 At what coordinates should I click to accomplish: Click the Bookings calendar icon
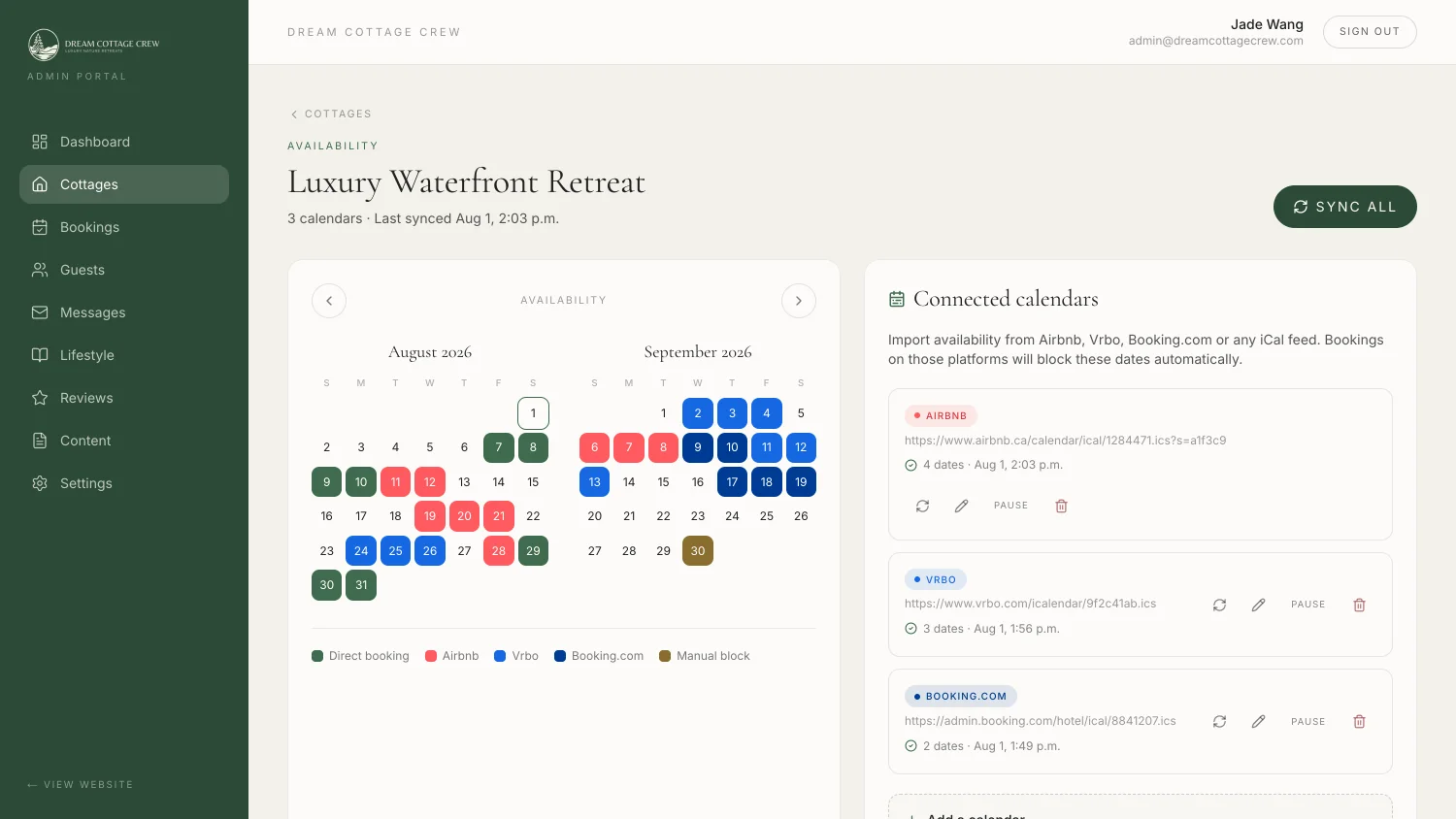pos(40,227)
